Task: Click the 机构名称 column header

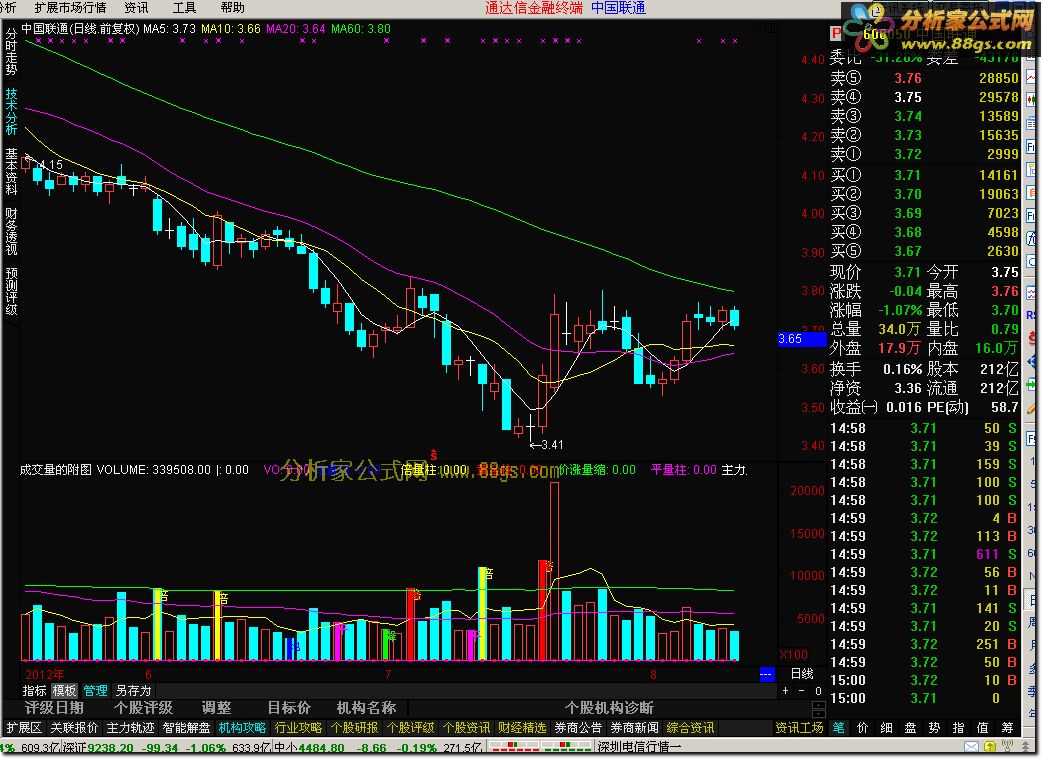Action: [366, 708]
